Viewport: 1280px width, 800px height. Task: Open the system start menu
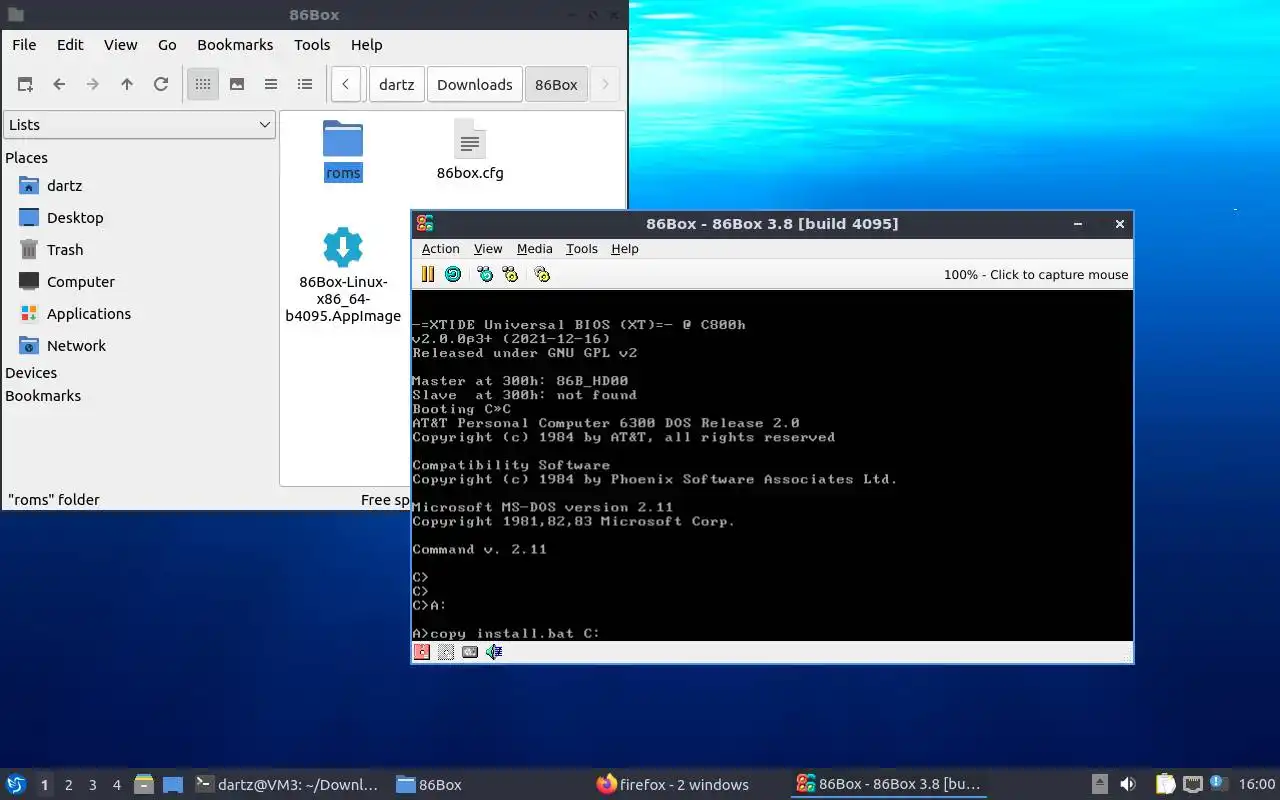click(x=16, y=784)
